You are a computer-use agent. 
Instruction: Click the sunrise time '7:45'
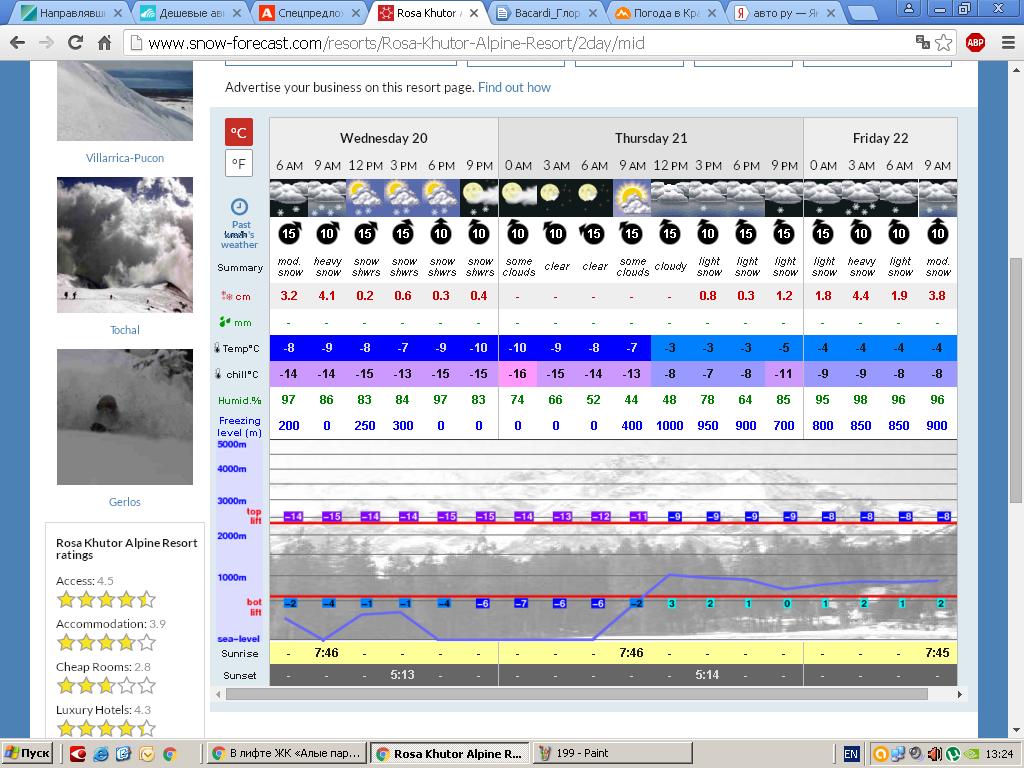click(937, 652)
